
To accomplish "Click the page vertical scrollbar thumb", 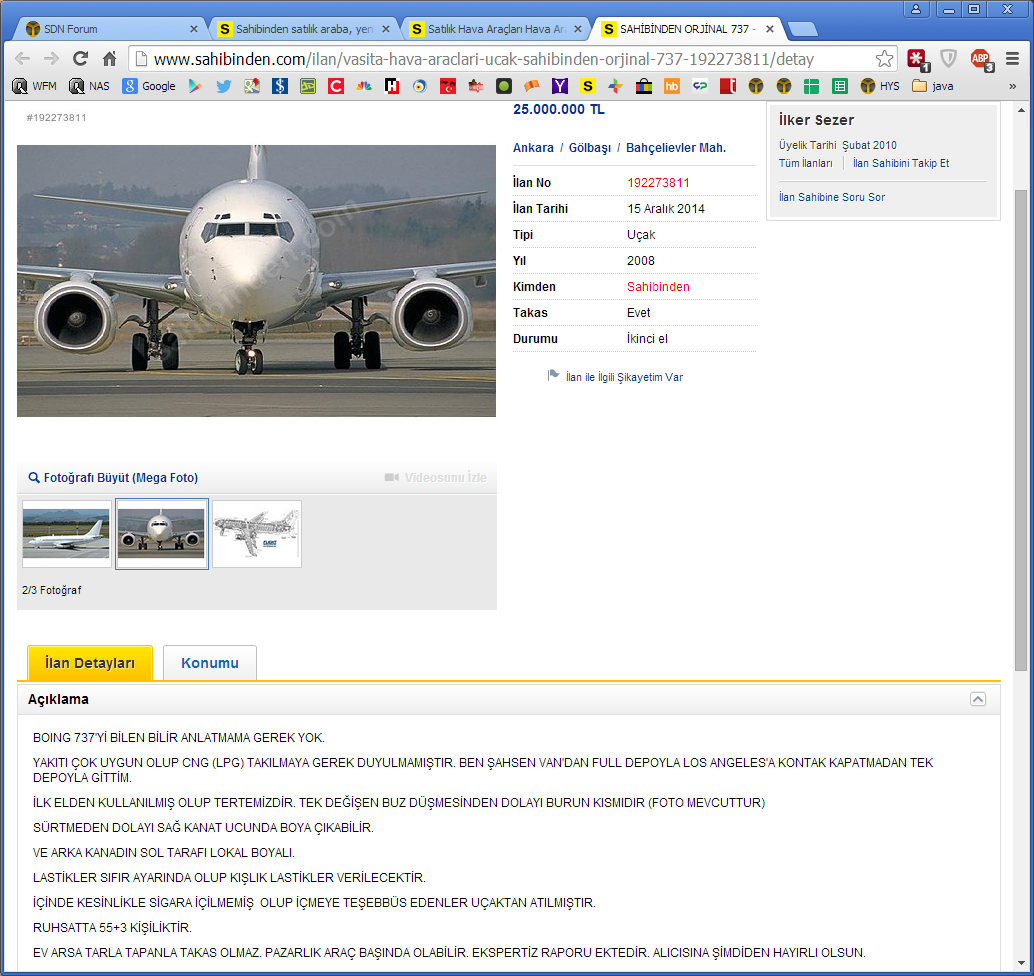I will (1020, 430).
